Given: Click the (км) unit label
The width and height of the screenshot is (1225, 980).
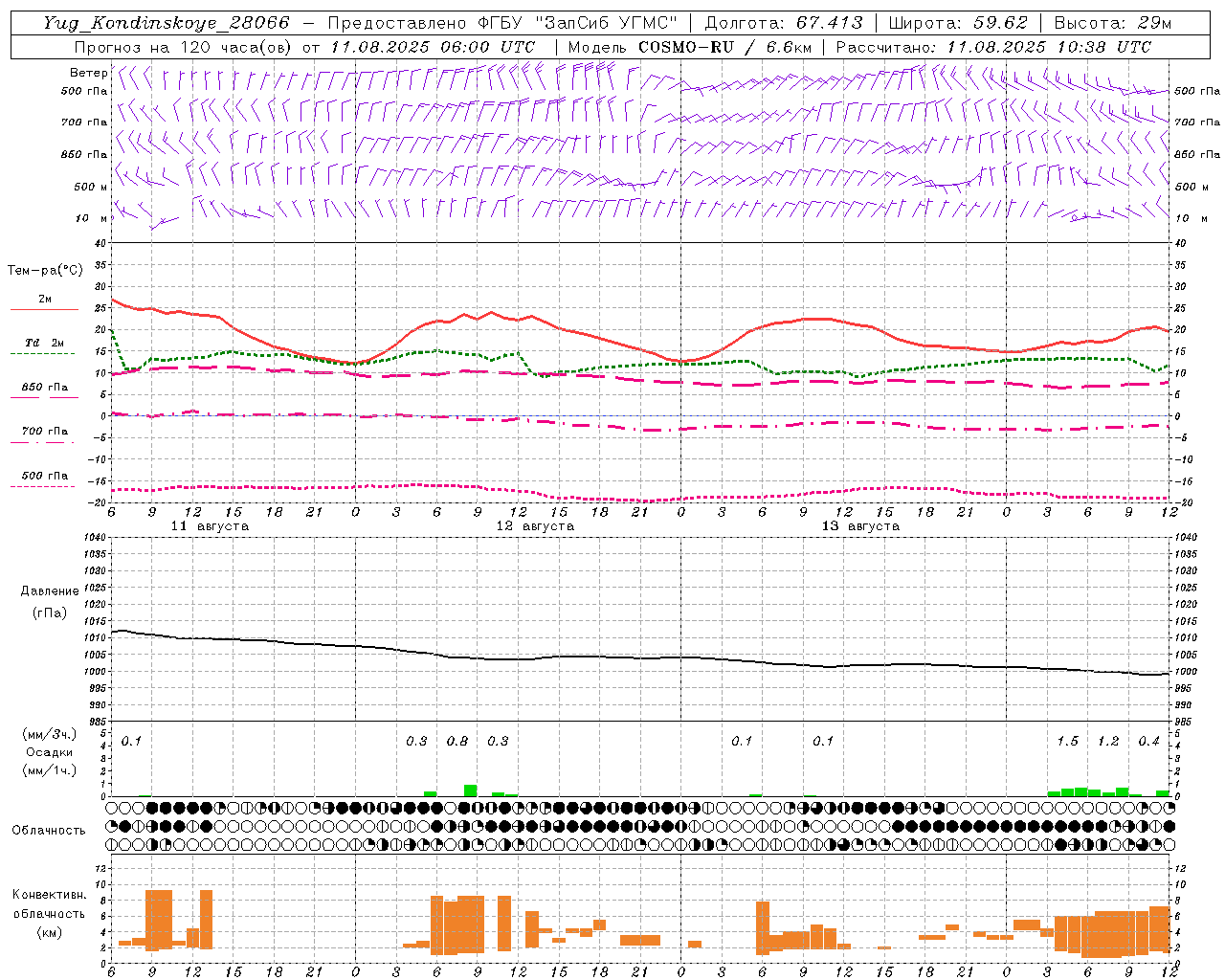Looking at the screenshot, I should click(49, 932).
